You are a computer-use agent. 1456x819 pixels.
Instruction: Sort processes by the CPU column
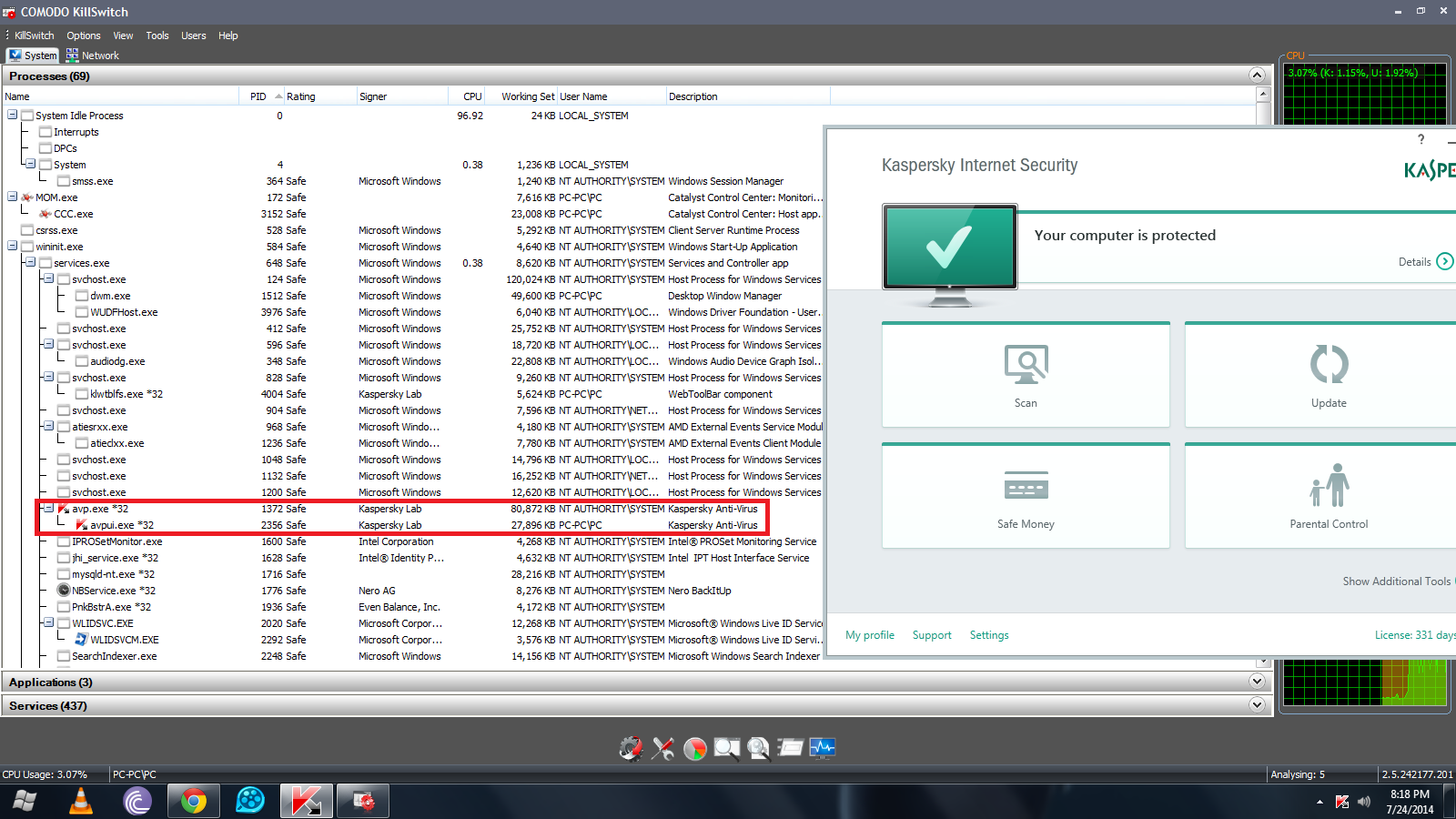(x=466, y=96)
